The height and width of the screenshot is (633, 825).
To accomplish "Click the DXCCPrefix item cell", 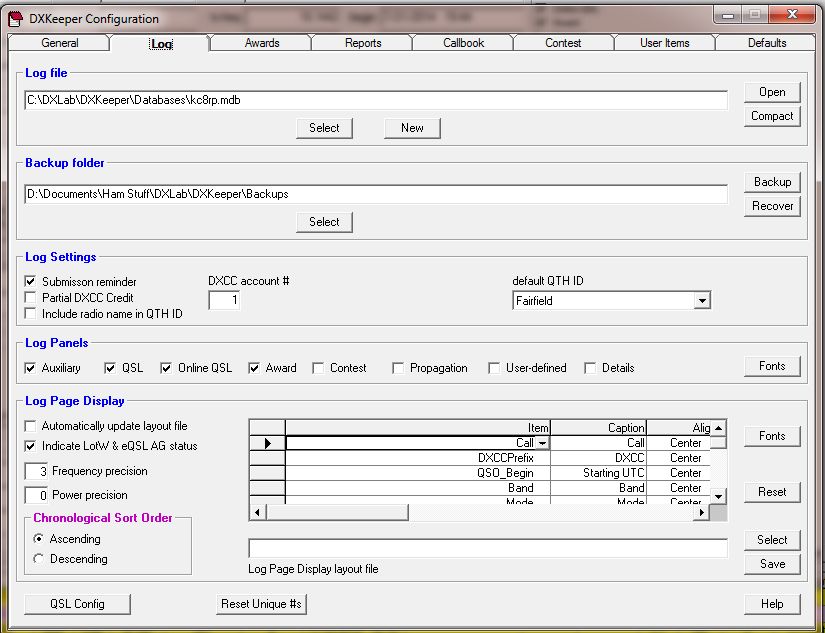I will click(418, 458).
